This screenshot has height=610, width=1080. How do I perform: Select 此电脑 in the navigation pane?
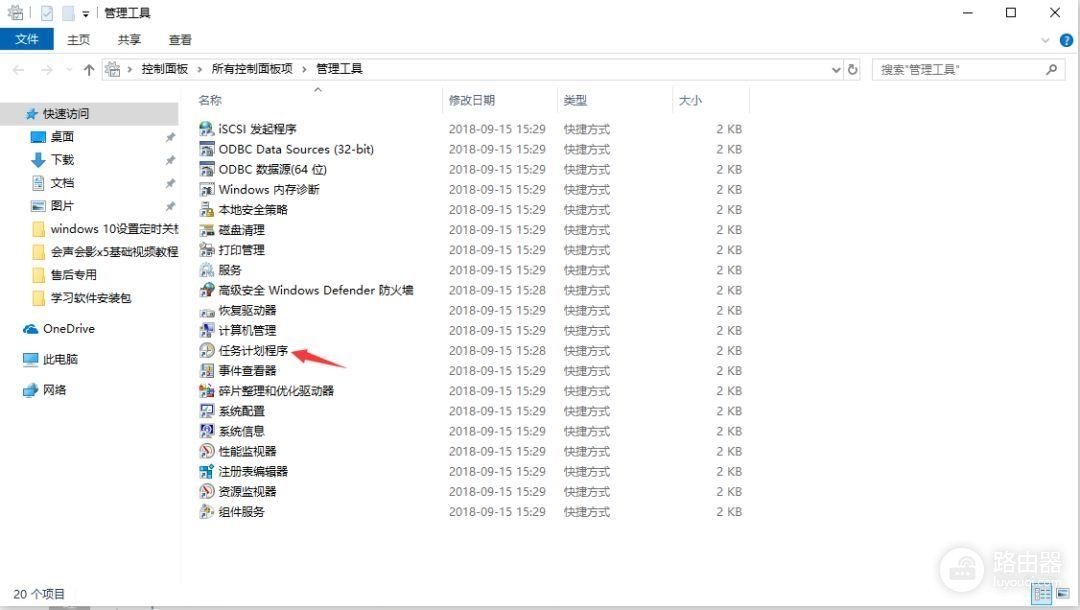(x=51, y=359)
